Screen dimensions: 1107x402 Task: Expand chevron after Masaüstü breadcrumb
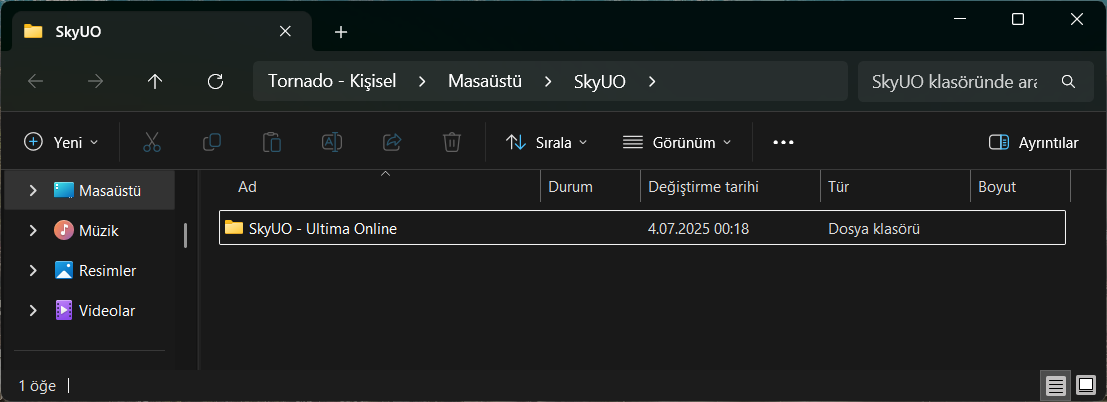[548, 81]
